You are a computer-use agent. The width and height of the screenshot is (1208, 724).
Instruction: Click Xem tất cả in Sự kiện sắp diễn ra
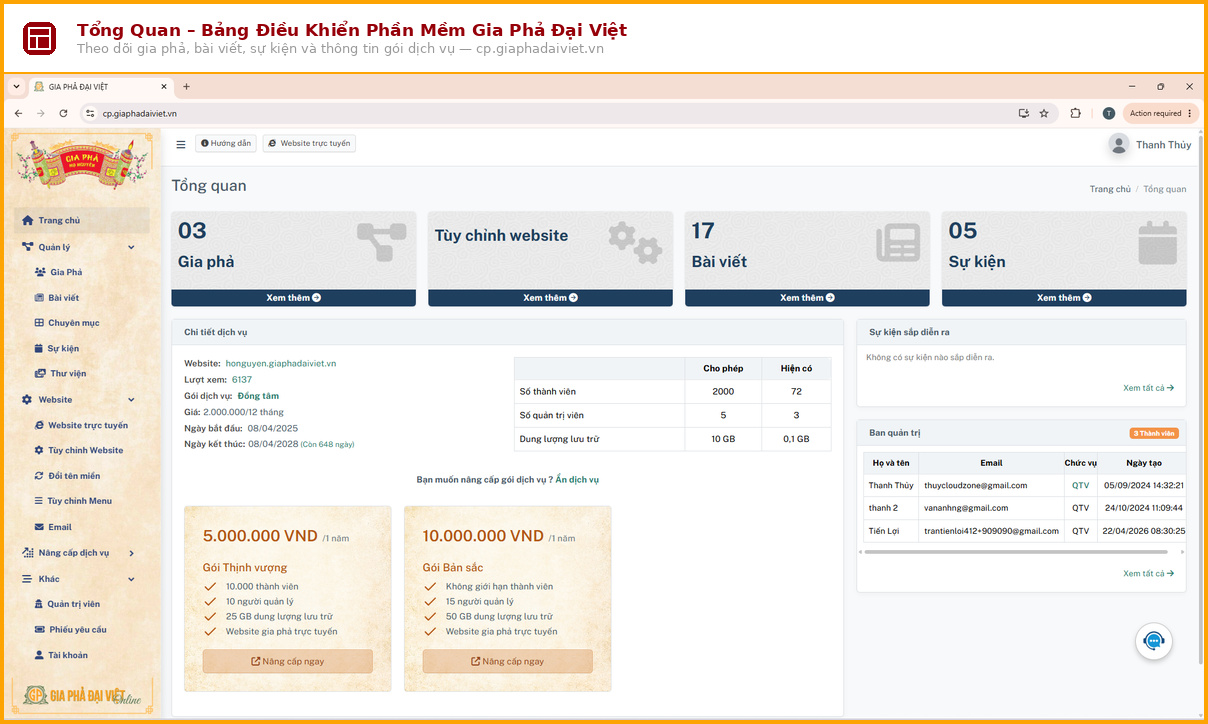tap(1148, 388)
